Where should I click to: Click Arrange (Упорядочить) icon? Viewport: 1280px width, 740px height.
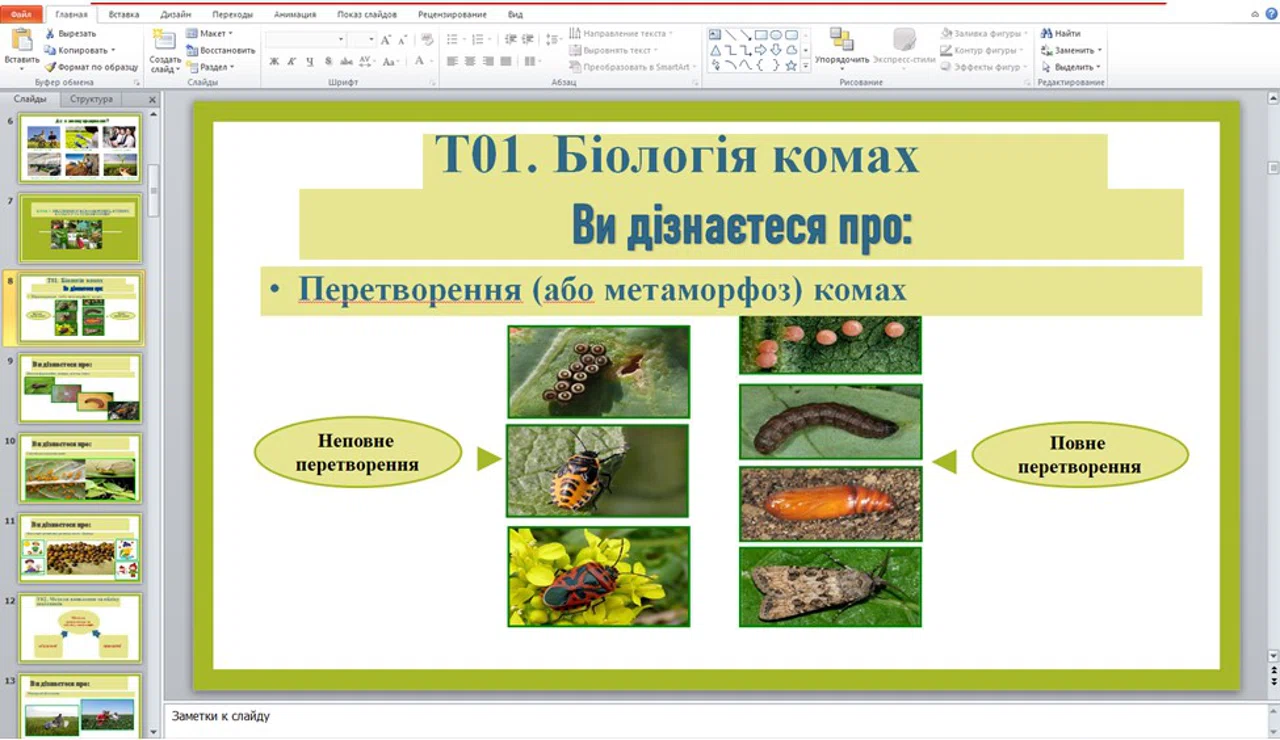point(842,40)
